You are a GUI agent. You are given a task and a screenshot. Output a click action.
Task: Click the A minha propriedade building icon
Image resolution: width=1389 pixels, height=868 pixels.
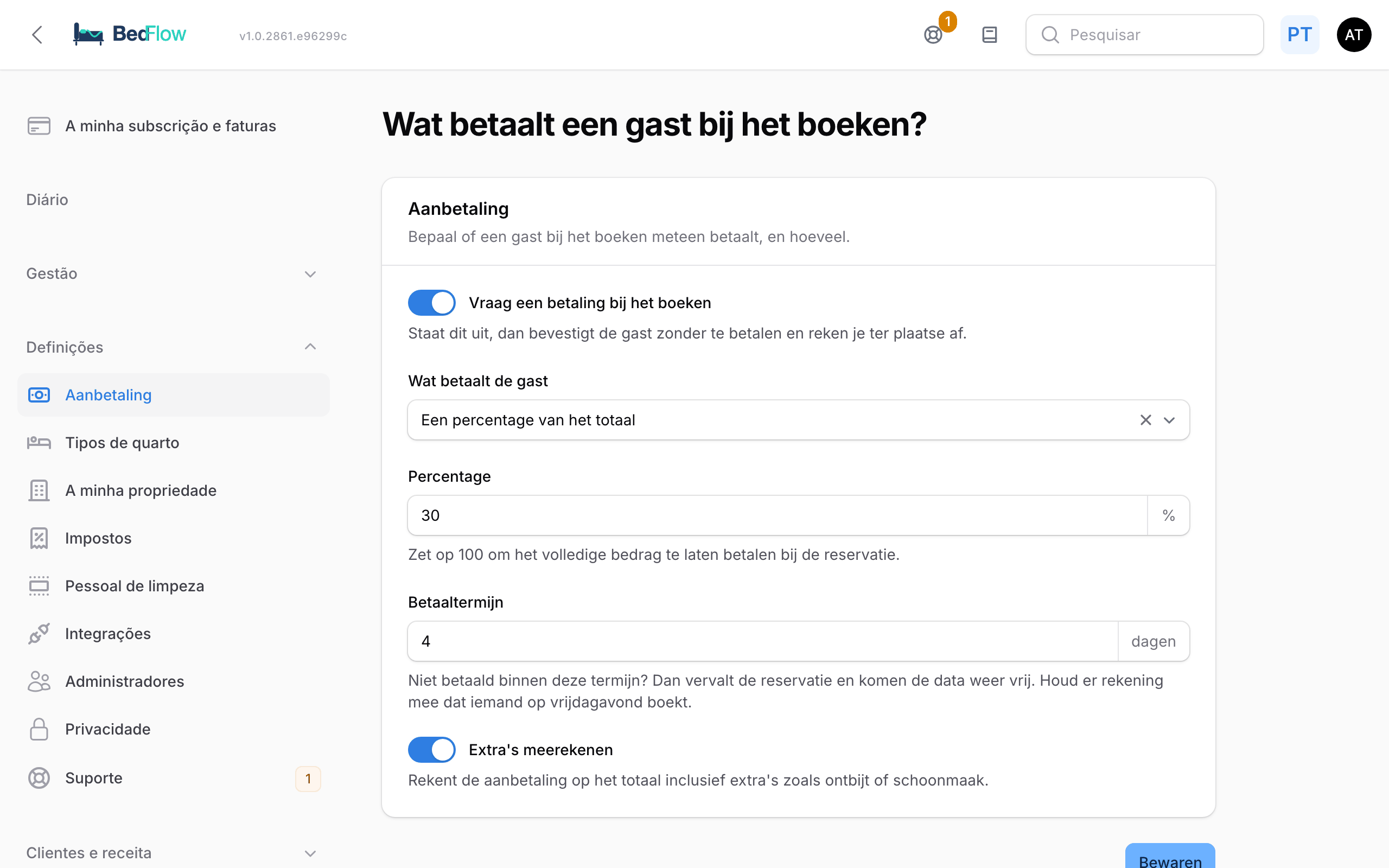coord(39,490)
